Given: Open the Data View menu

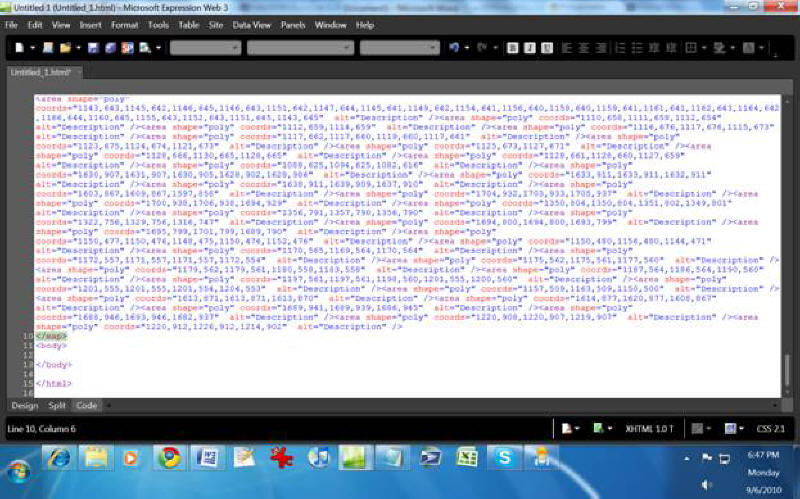Looking at the screenshot, I should 252,24.
